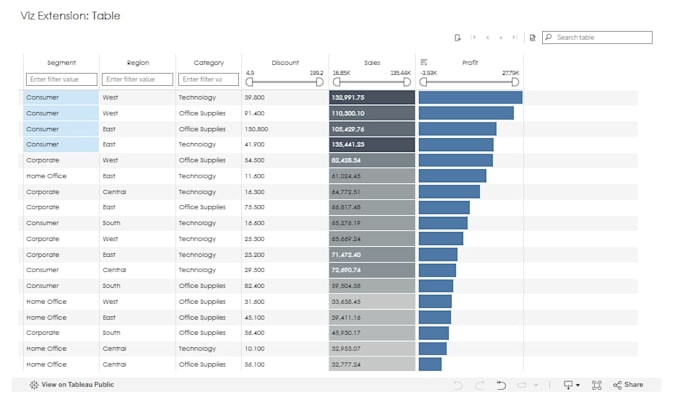Click Profit slider minimum handle
The height and width of the screenshot is (397, 680).
point(423,82)
